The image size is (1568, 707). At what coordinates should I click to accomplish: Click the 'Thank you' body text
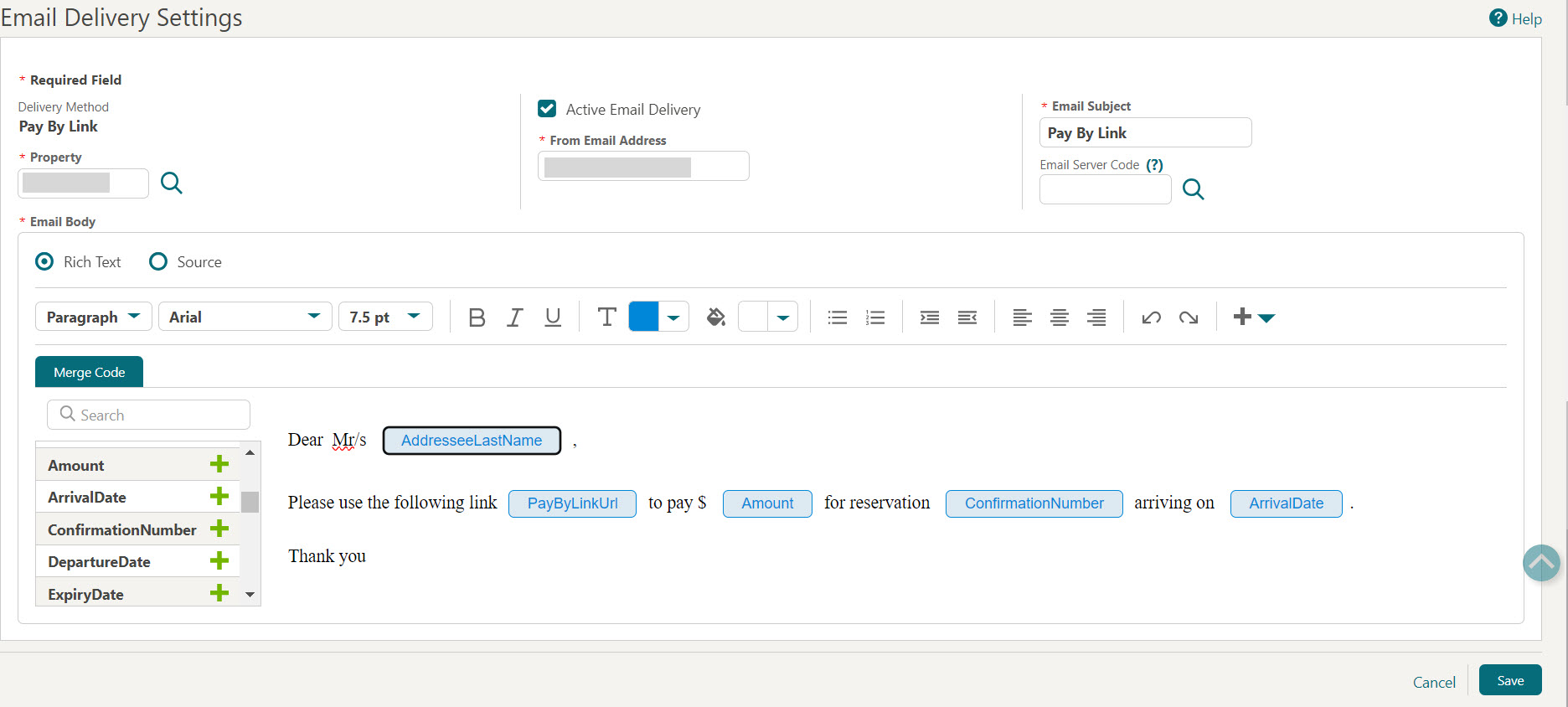327,556
